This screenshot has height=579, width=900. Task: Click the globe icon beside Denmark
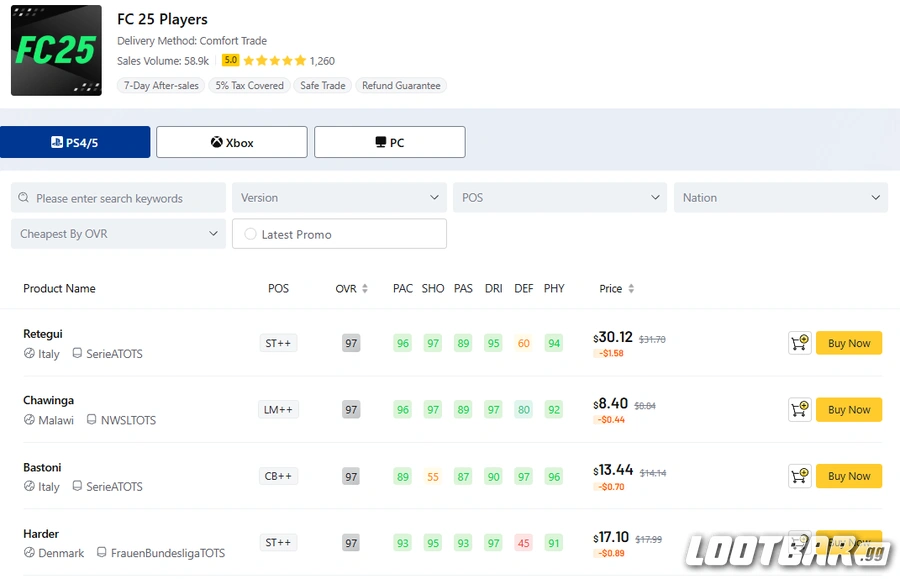[x=29, y=553]
